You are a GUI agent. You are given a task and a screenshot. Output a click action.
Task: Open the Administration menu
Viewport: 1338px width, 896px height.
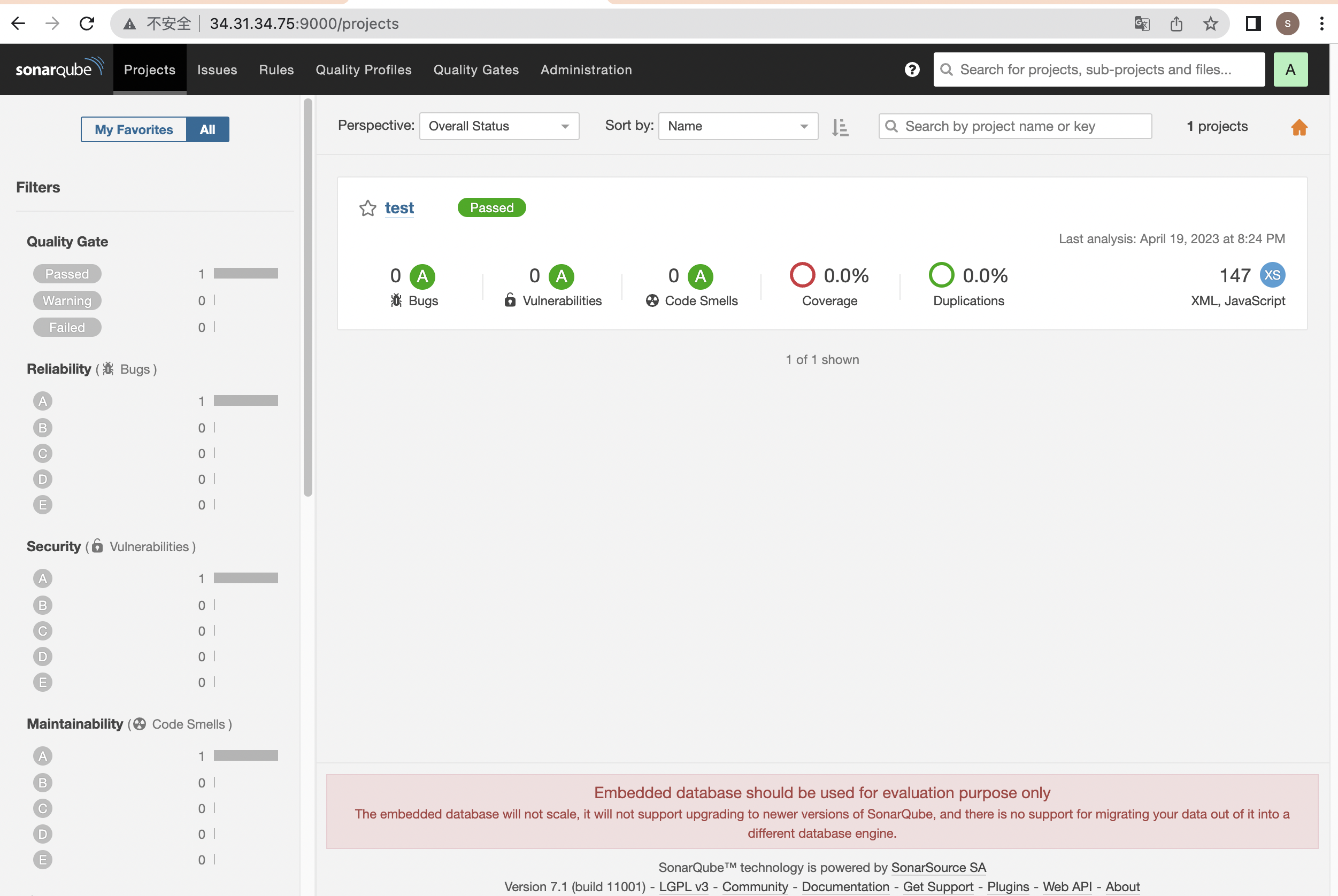(586, 69)
